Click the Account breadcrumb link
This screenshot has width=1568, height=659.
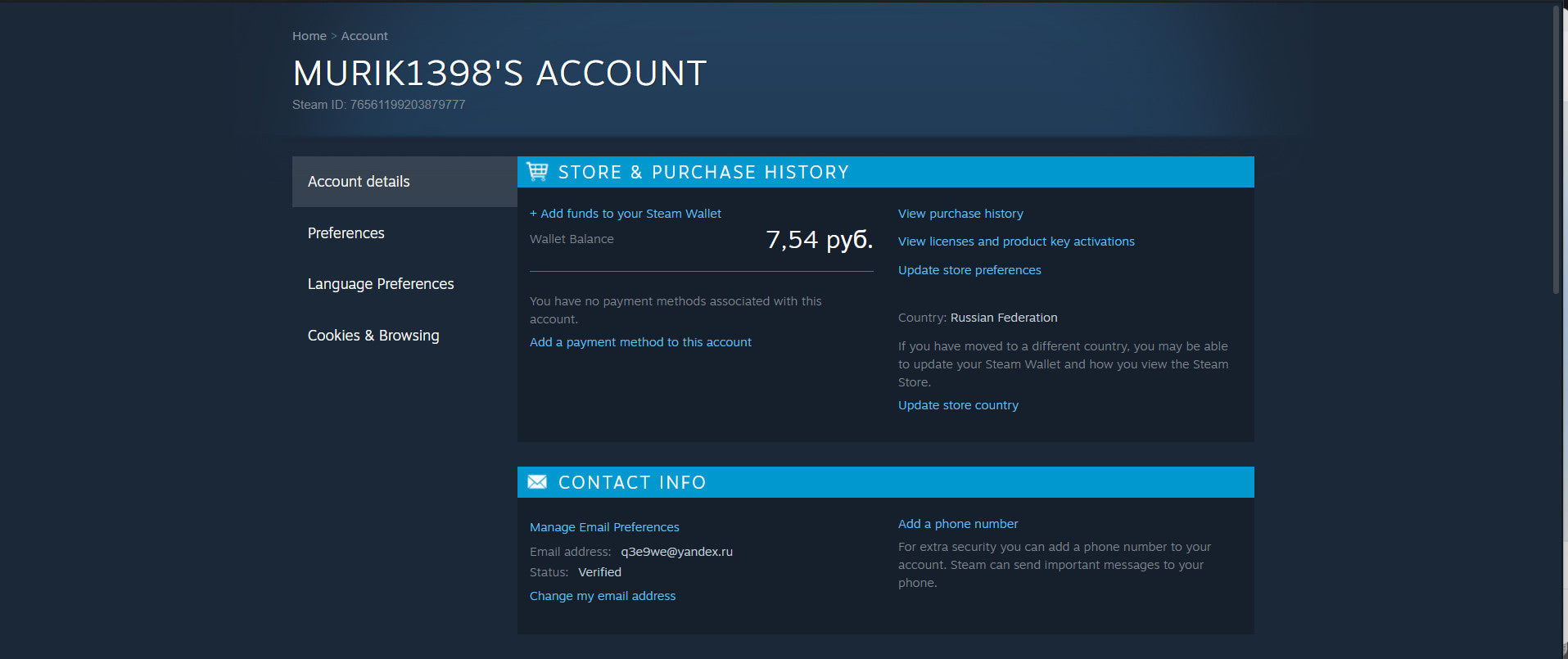pyautogui.click(x=364, y=36)
